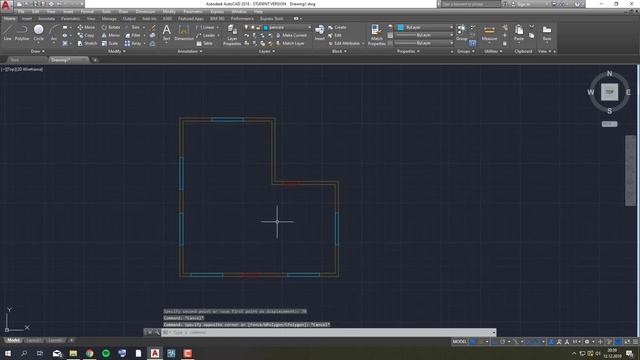Open the ByLayer lineweight dropdown

(425, 35)
